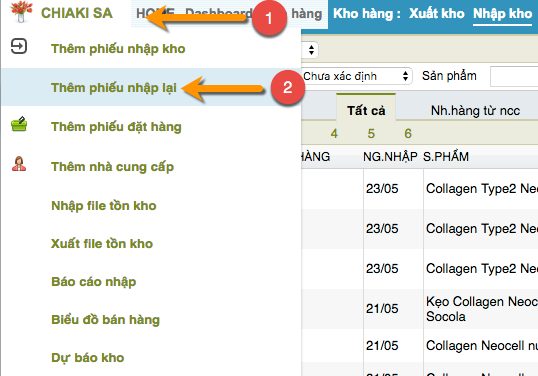538x376 pixels.
Task: Open Biểu đồ bán hàng chart
Action: pos(105,320)
